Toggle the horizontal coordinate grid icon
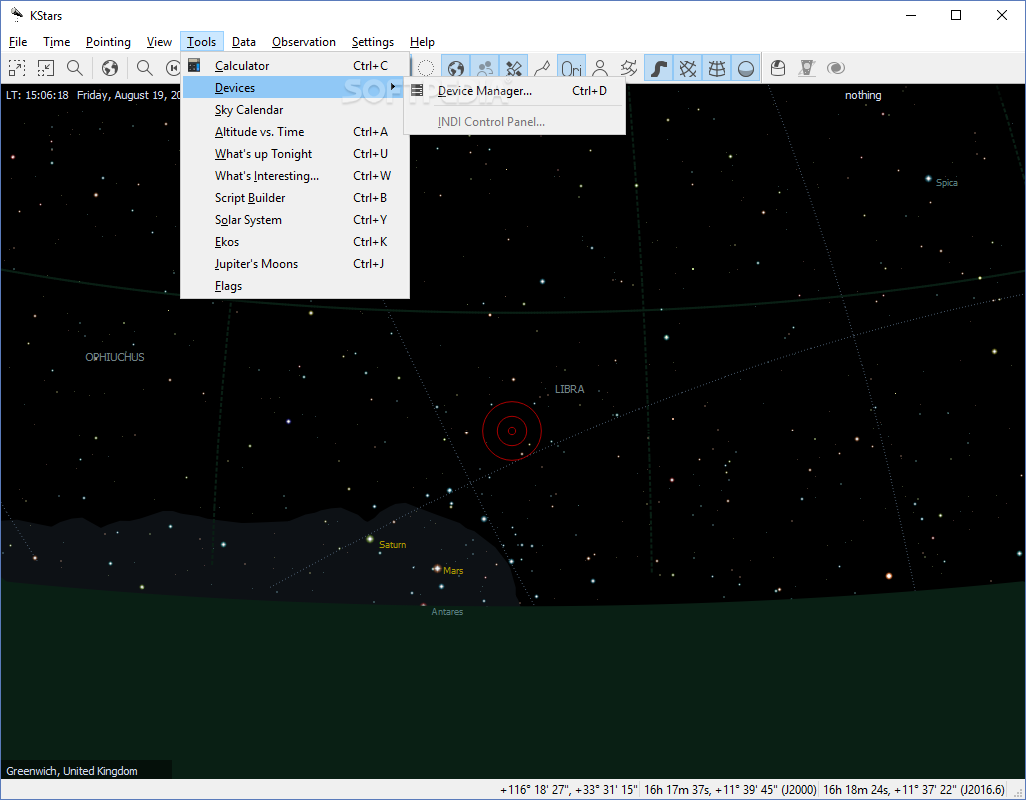 [716, 68]
